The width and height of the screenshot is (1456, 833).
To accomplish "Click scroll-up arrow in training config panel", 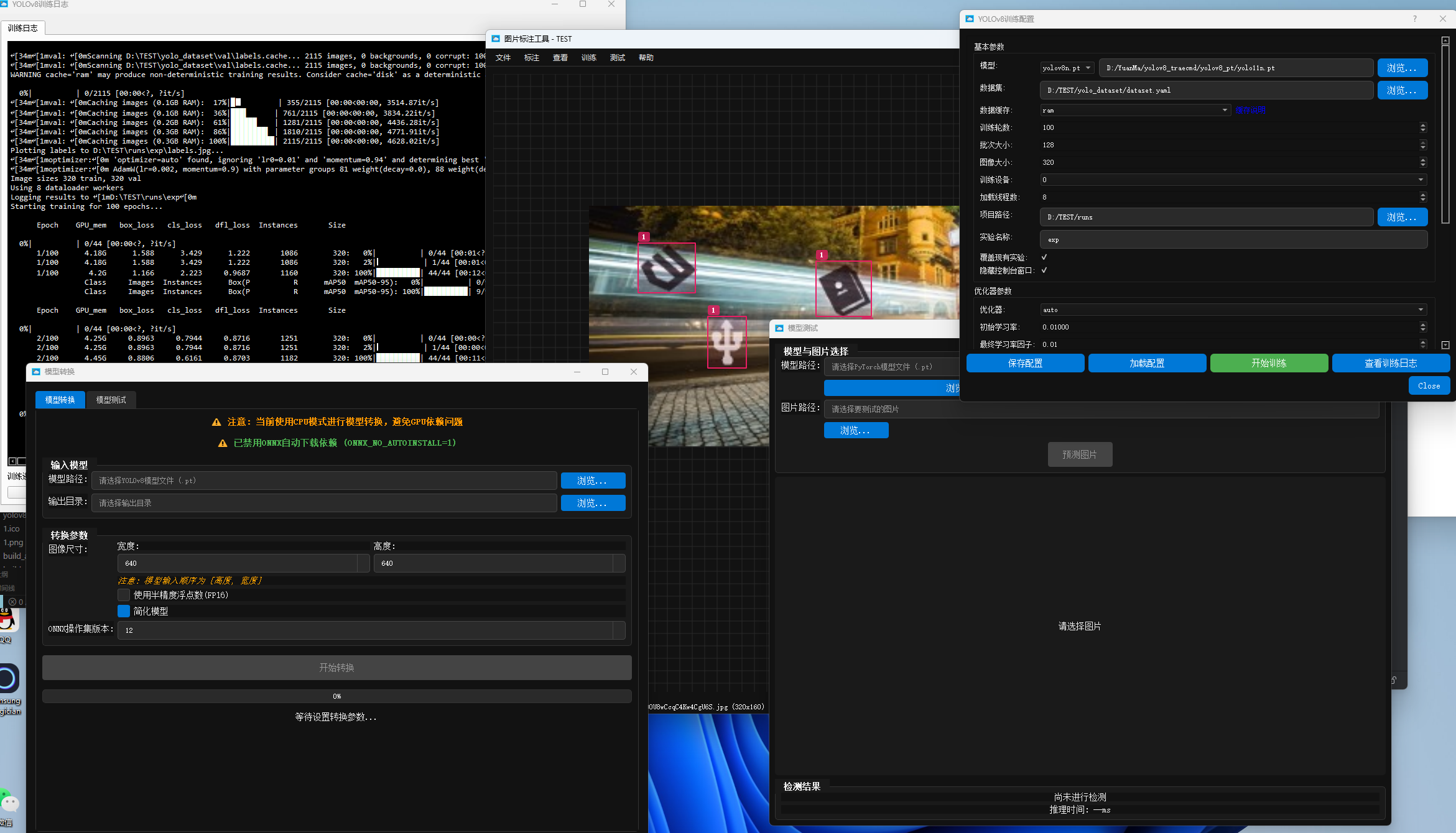I will click(1445, 40).
